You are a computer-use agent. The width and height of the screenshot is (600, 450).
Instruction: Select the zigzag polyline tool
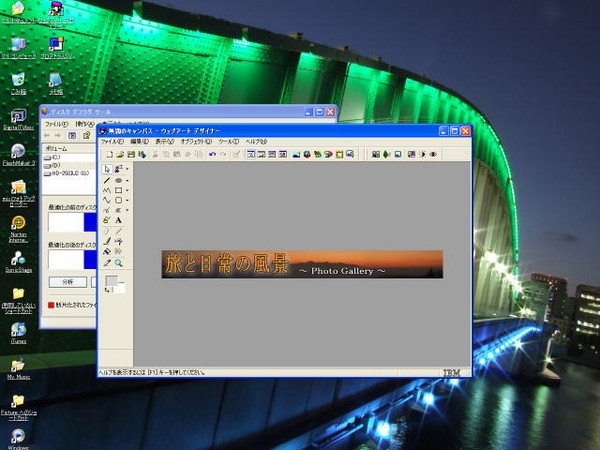107,190
